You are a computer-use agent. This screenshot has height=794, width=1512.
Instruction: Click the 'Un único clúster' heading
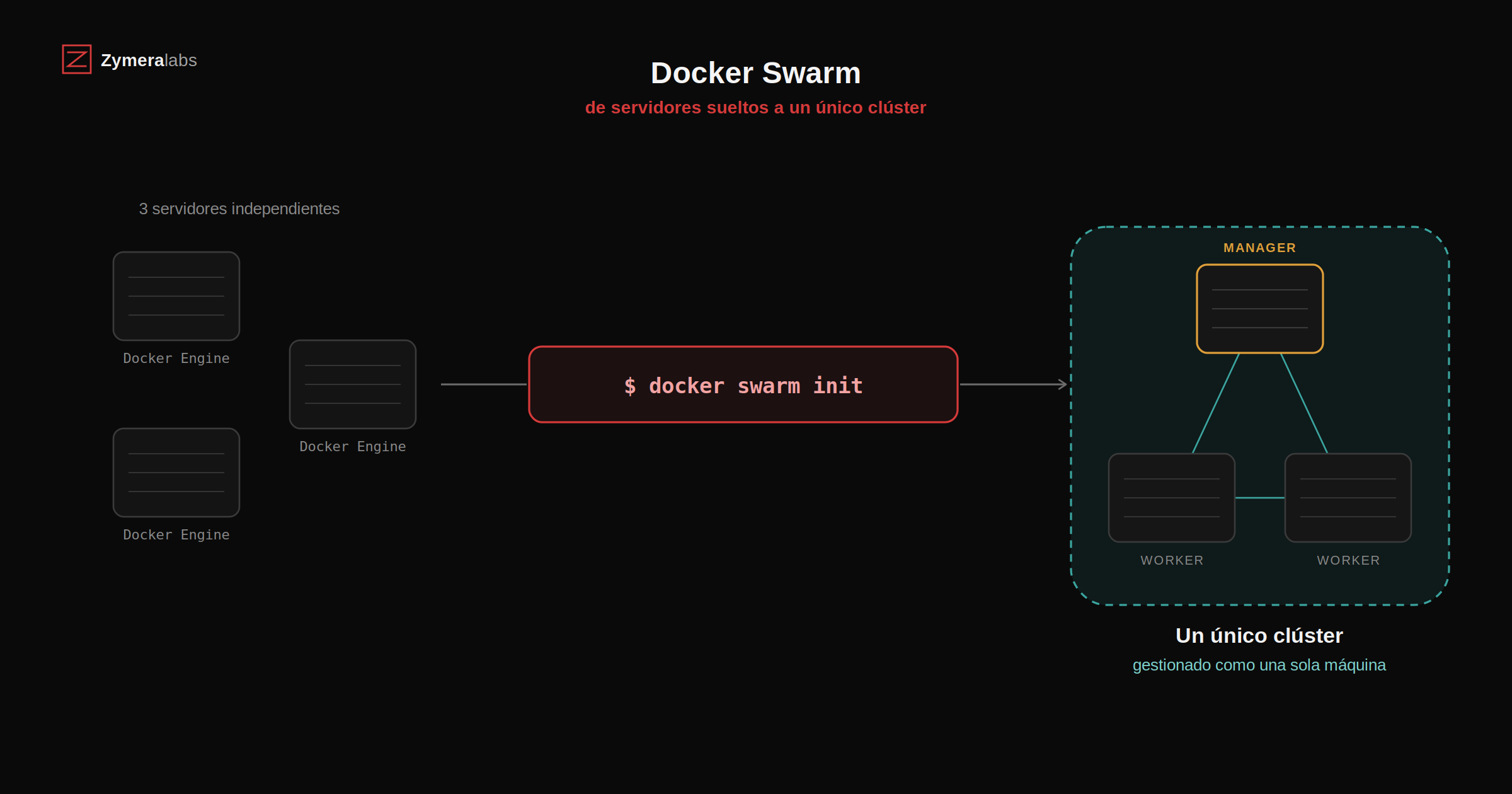click(1259, 636)
